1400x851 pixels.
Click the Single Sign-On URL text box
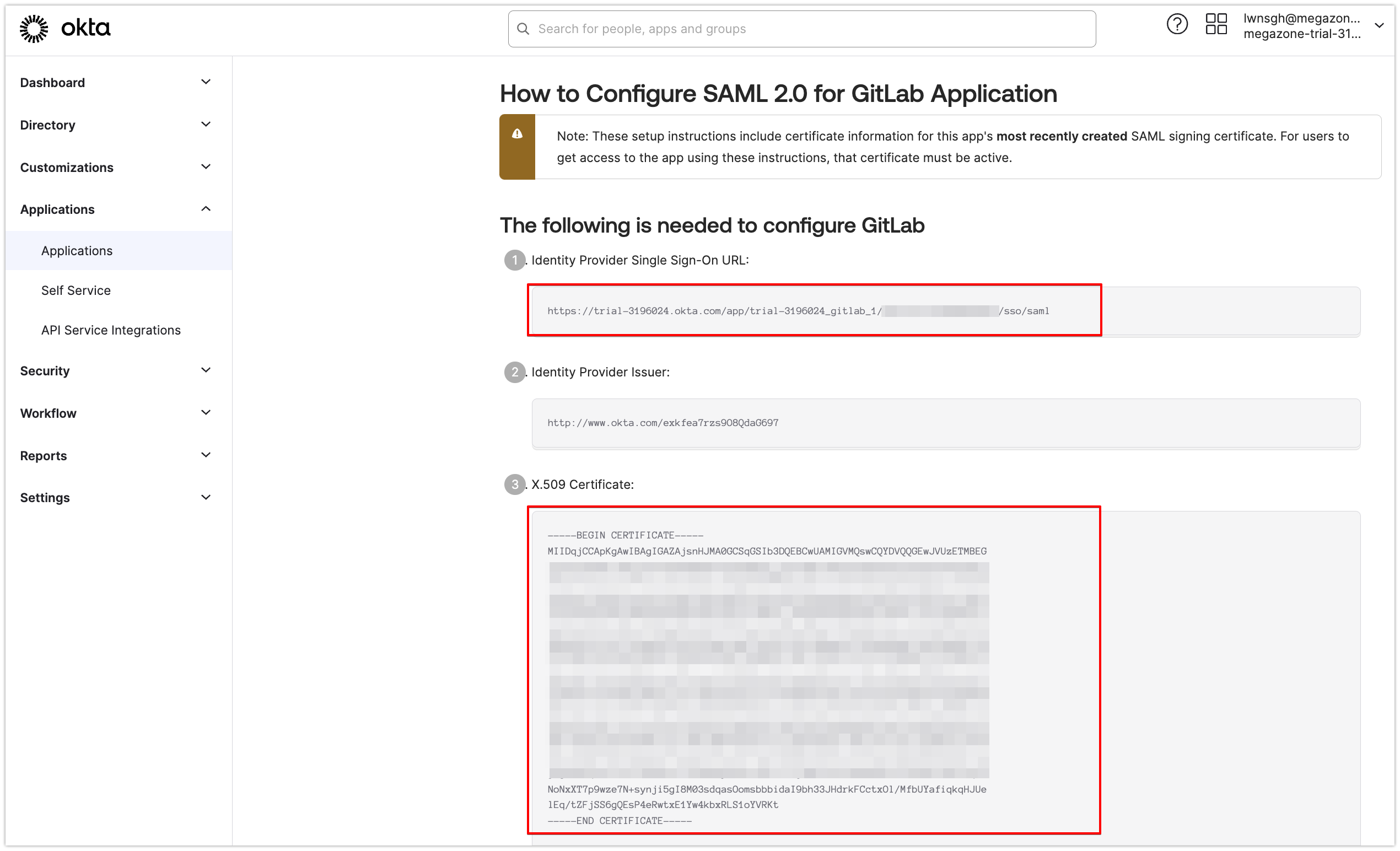click(946, 311)
